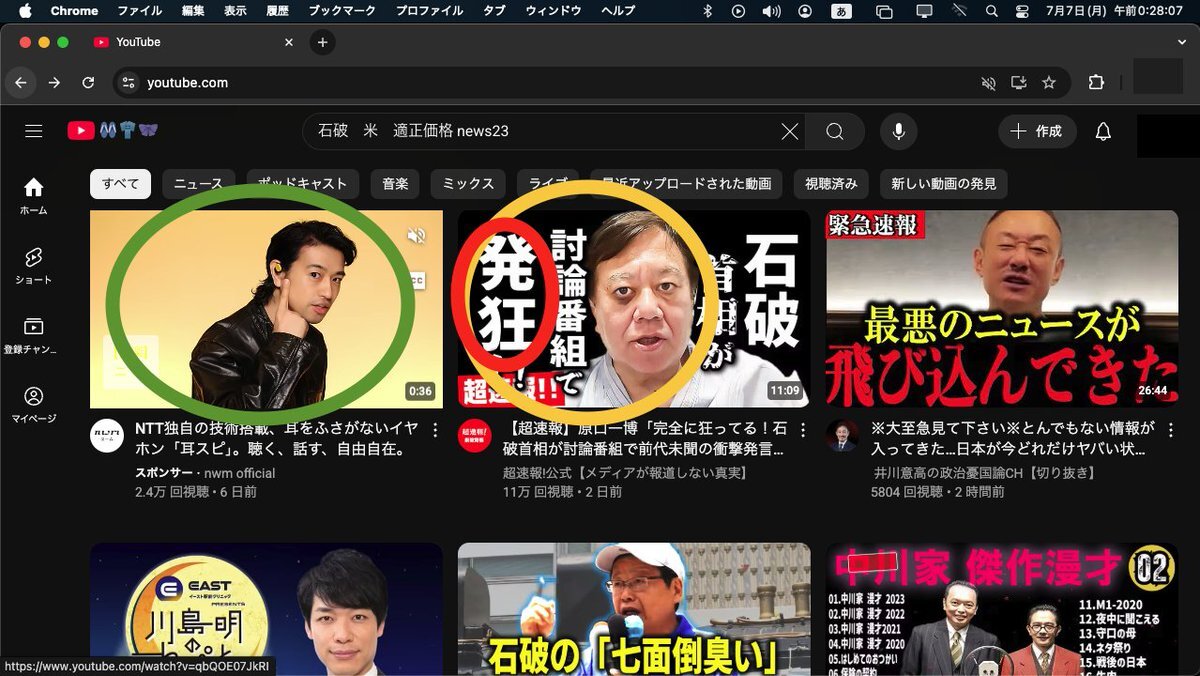Go forward with Chrome's forward arrow
The image size is (1200, 676).
pyautogui.click(x=54, y=83)
